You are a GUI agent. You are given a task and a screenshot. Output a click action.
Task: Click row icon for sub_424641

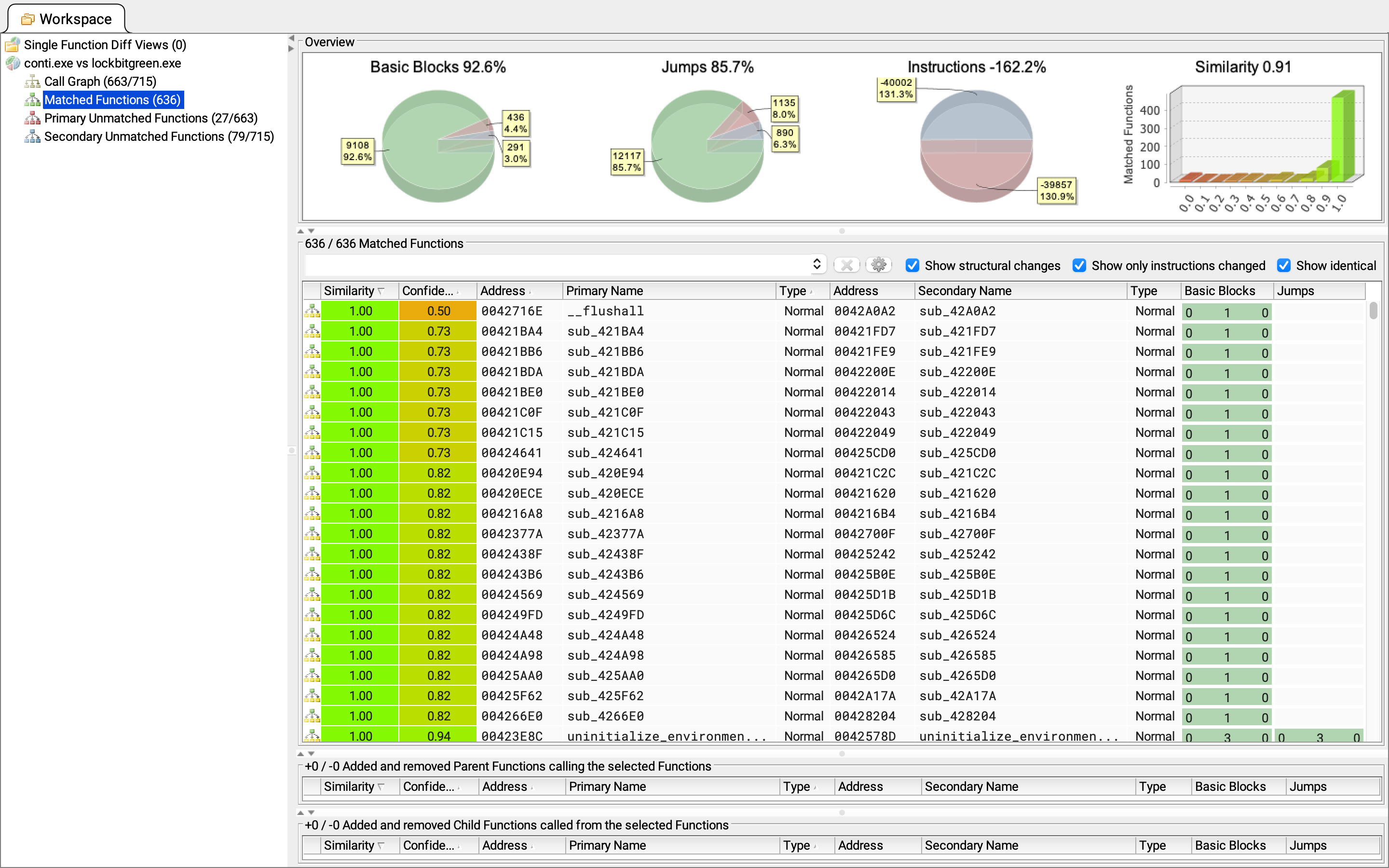312,453
